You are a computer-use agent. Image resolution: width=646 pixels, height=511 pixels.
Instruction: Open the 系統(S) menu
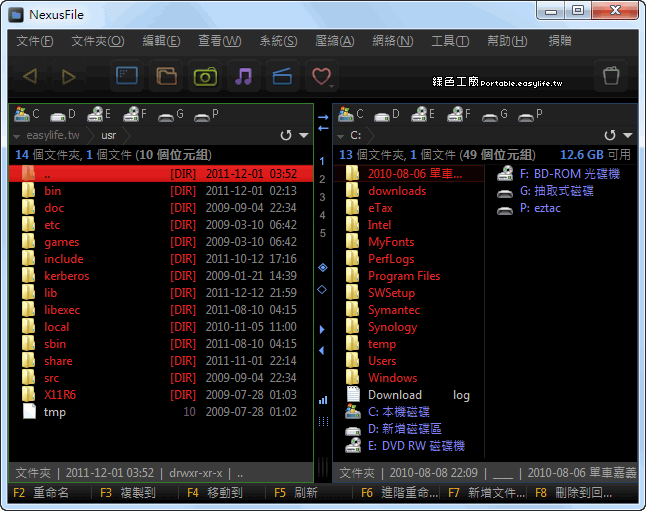click(x=278, y=41)
